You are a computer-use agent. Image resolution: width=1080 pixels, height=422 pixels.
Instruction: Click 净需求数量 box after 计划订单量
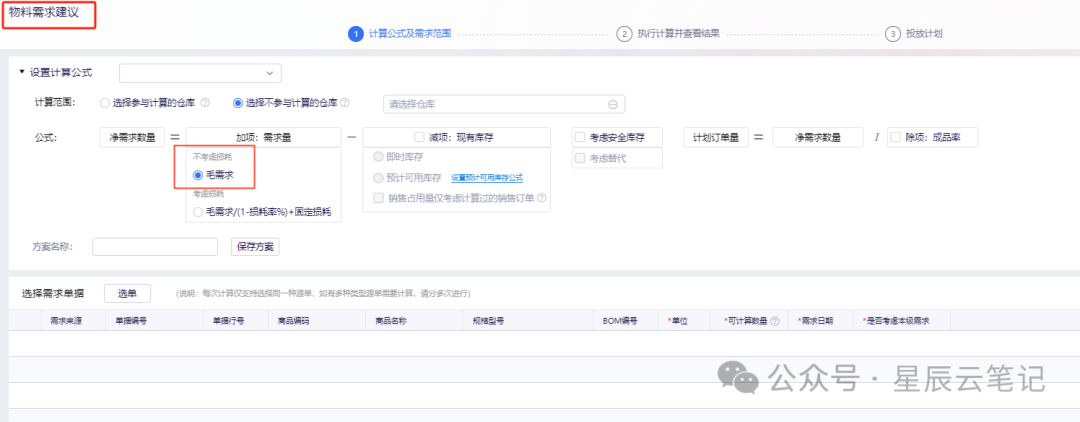tap(818, 137)
